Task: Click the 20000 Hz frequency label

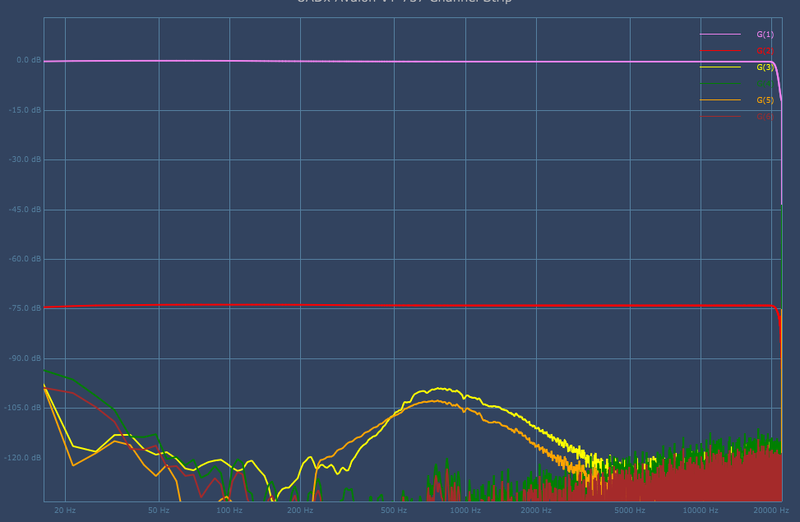Action: 771,510
